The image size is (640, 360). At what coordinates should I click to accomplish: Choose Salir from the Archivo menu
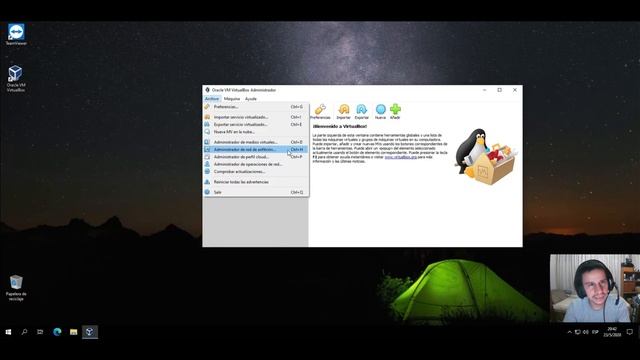coord(256,192)
